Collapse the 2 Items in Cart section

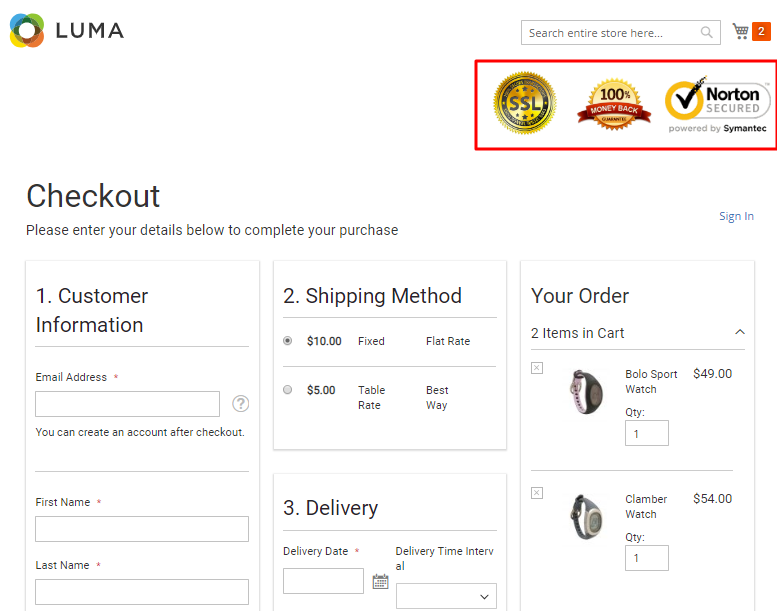point(740,333)
